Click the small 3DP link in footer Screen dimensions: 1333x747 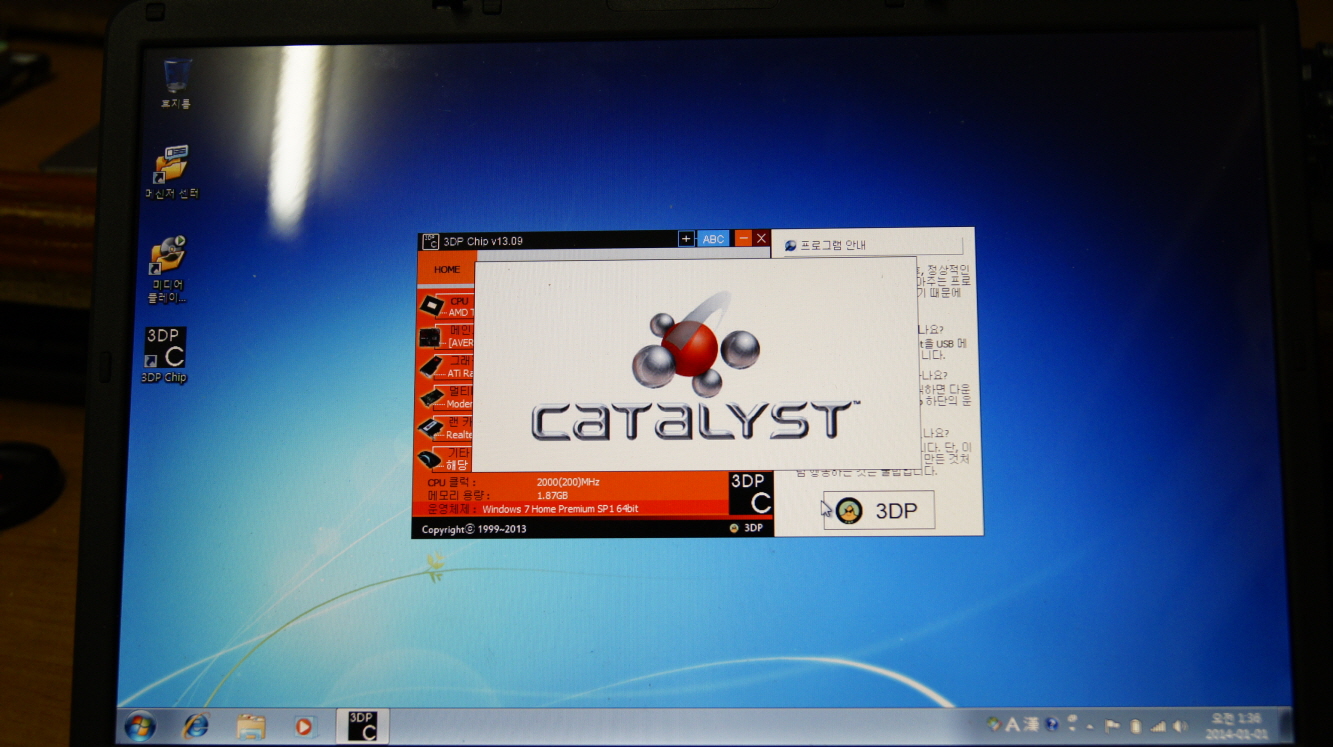(x=747, y=528)
